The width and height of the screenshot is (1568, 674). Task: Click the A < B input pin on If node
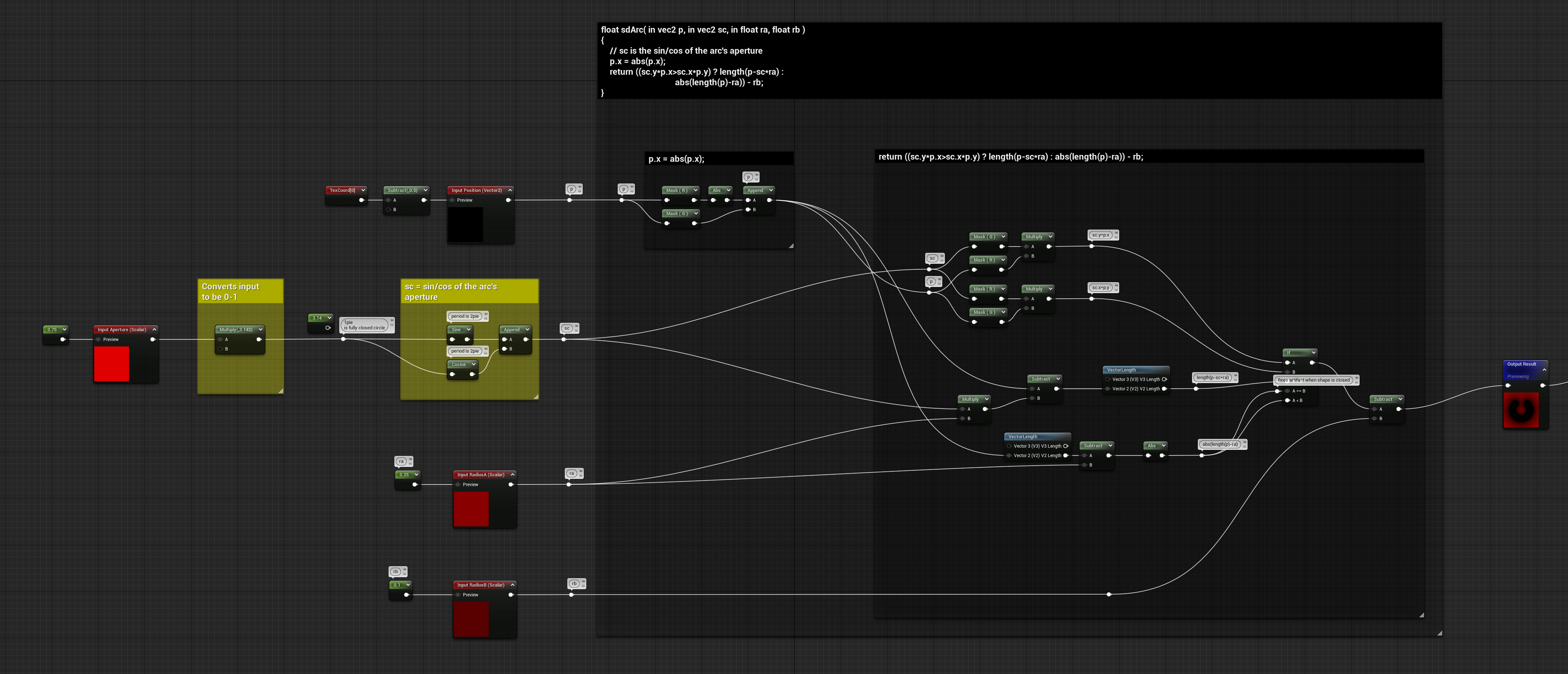tap(1287, 400)
